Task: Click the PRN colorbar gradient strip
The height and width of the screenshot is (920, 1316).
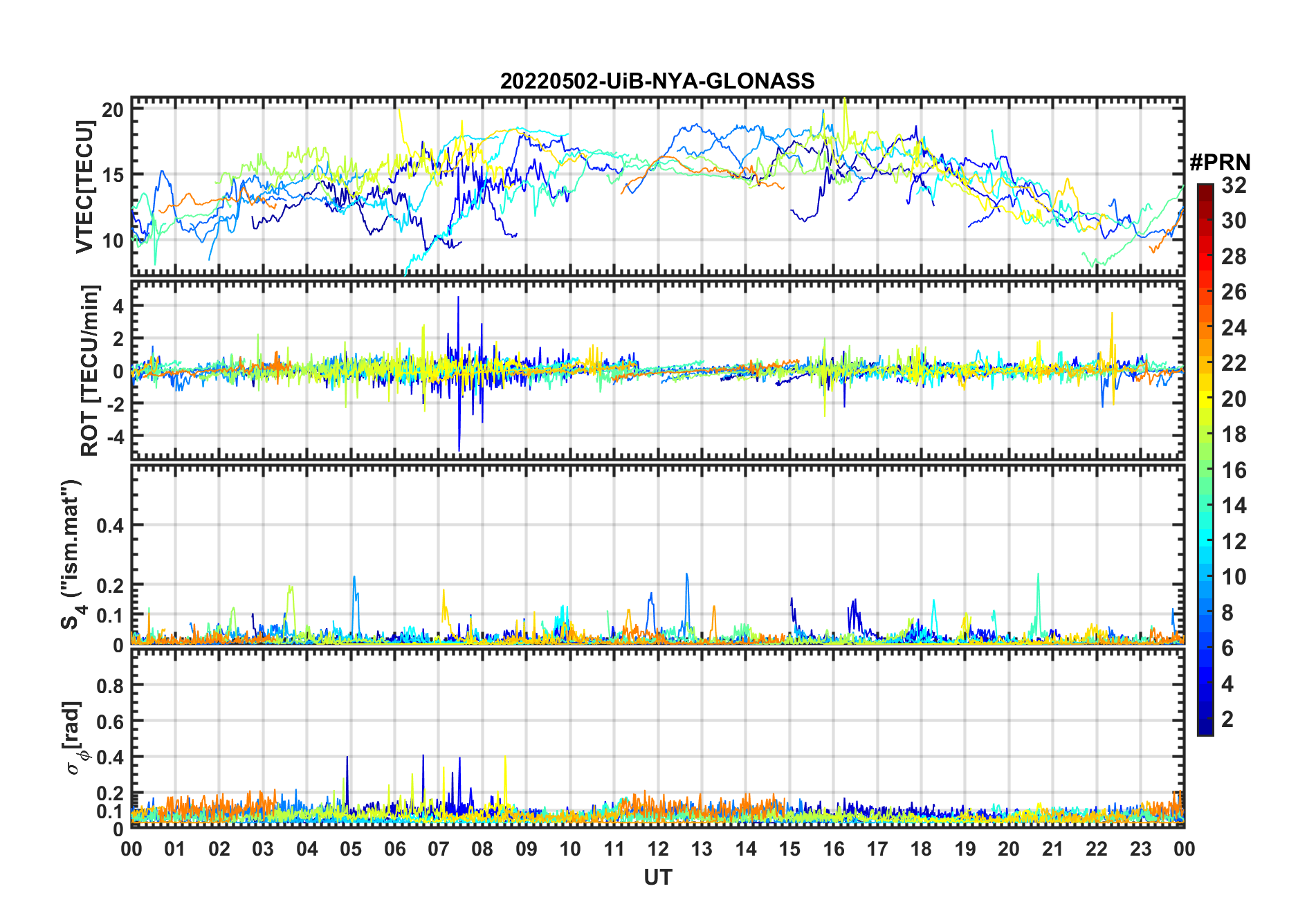Action: pyautogui.click(x=1205, y=459)
